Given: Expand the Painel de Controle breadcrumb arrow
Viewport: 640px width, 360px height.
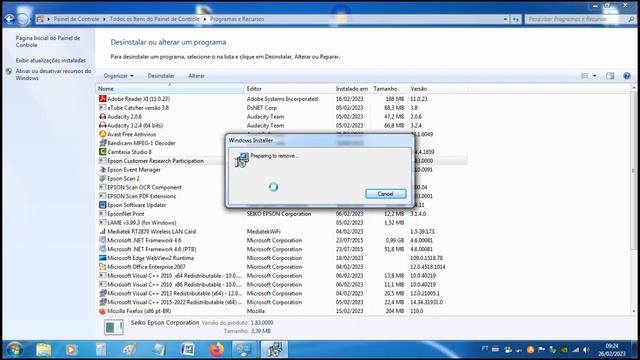Looking at the screenshot, I should 104,19.
